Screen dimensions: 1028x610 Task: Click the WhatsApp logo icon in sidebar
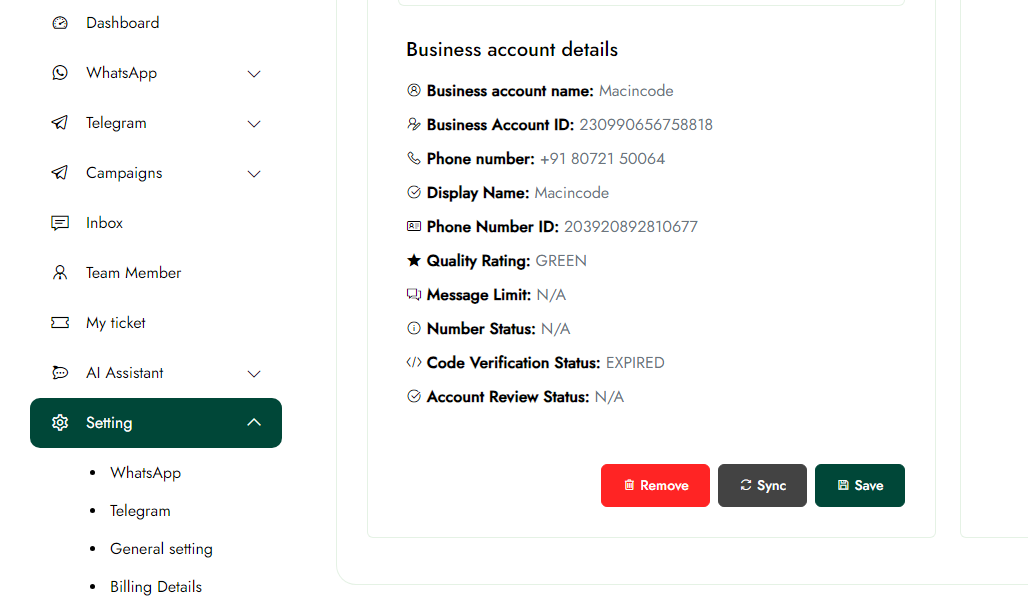60,73
